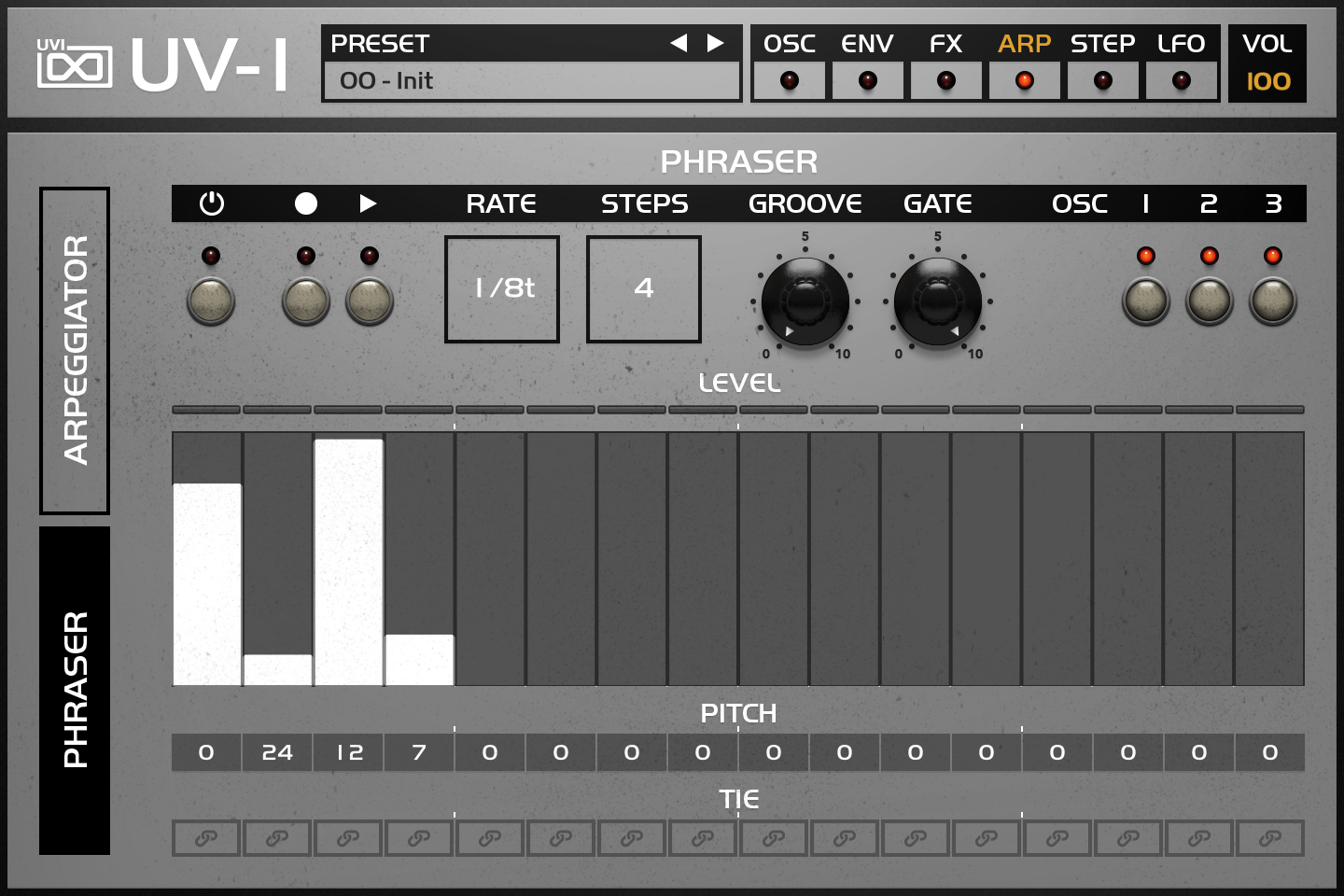Screen dimensions: 1344x896
Task: Adjust the GATE knob
Action: click(938, 301)
